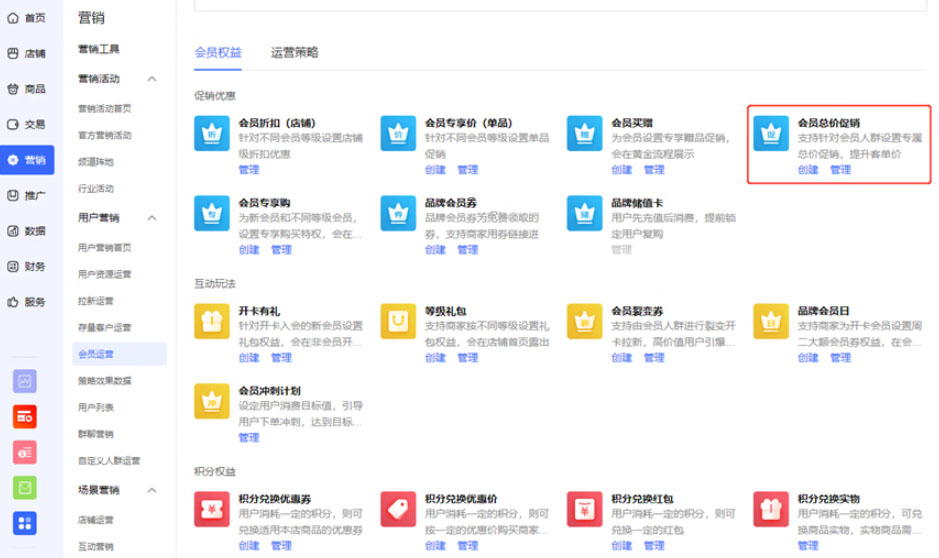This screenshot has width=939, height=558.
Task: Open 群聊营销 submenu item
Action: coord(96,434)
